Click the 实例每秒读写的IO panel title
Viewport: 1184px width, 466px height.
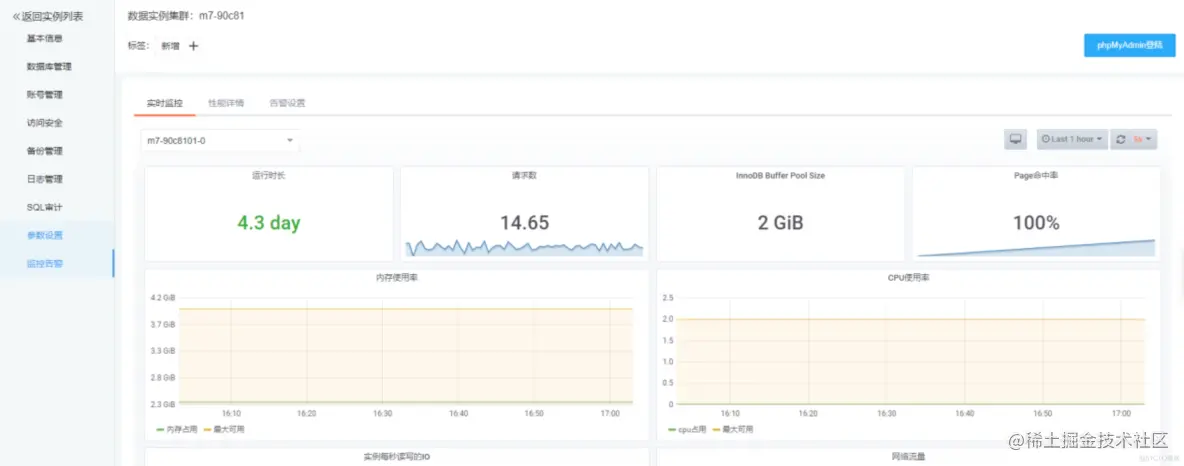point(396,457)
